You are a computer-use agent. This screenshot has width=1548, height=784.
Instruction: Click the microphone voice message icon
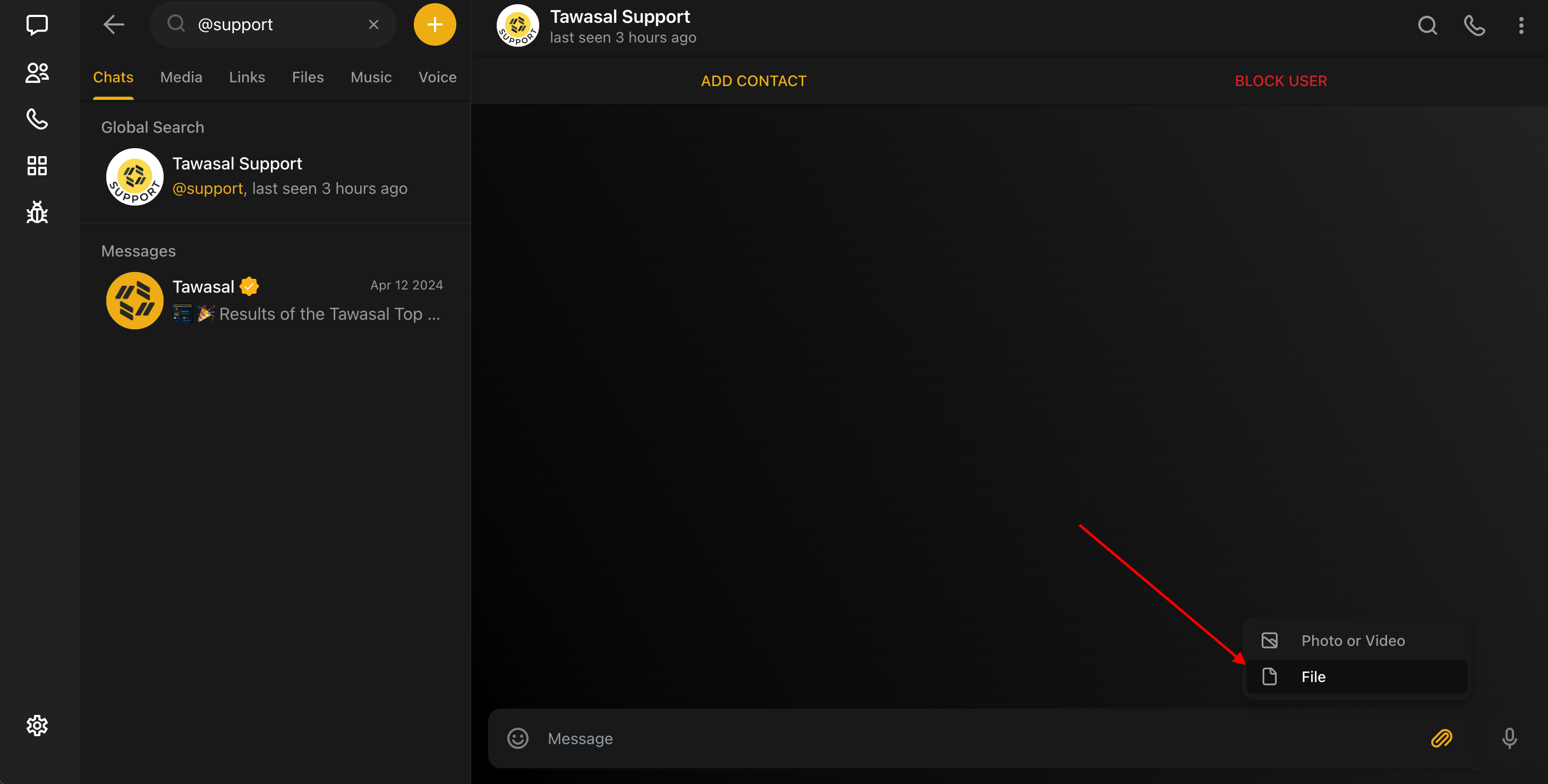pos(1509,738)
